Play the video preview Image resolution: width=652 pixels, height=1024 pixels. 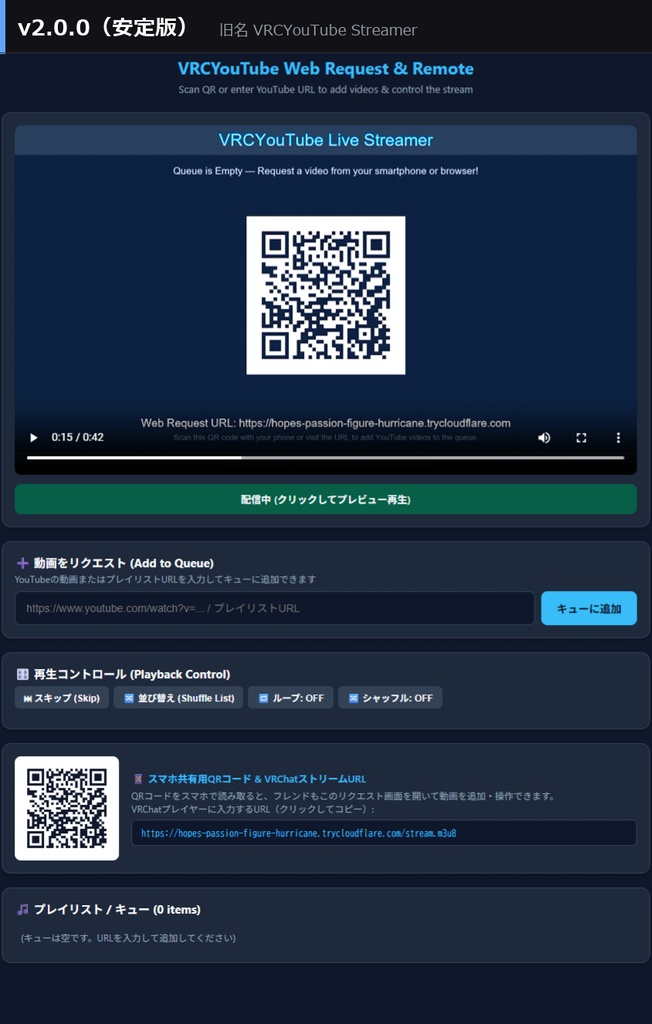click(x=34, y=438)
